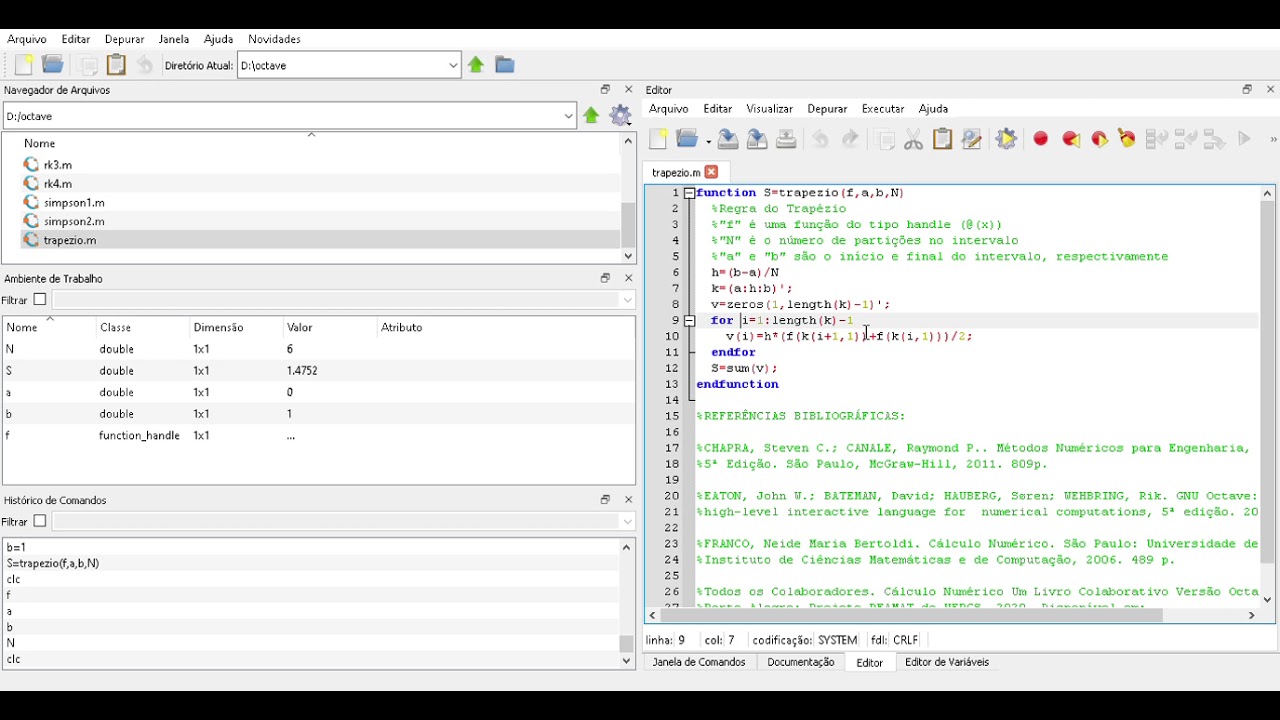This screenshot has width=1280, height=720.
Task: Close the trapezio.m editor tab
Action: (x=711, y=172)
